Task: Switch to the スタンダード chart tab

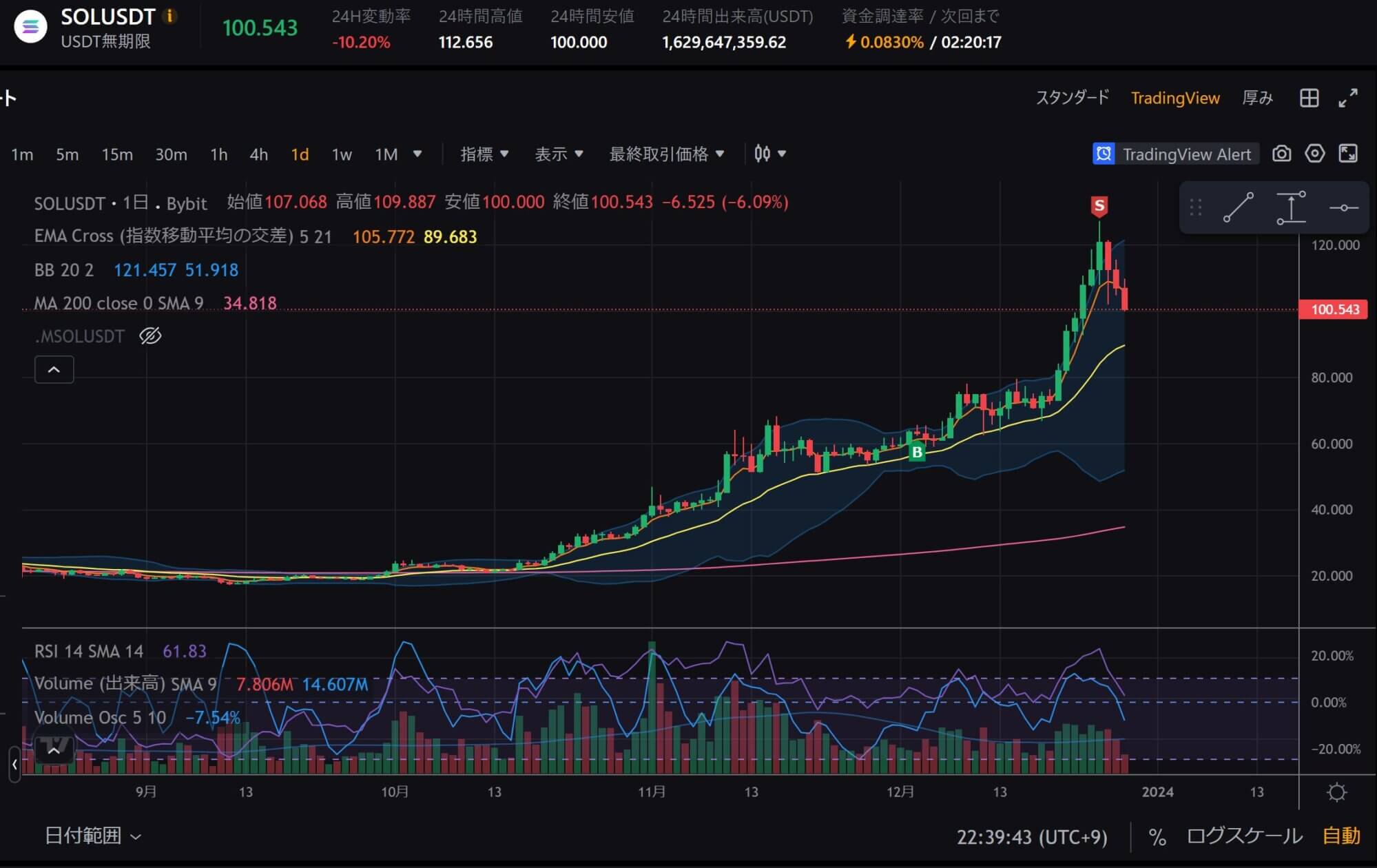Action: pyautogui.click(x=1073, y=98)
